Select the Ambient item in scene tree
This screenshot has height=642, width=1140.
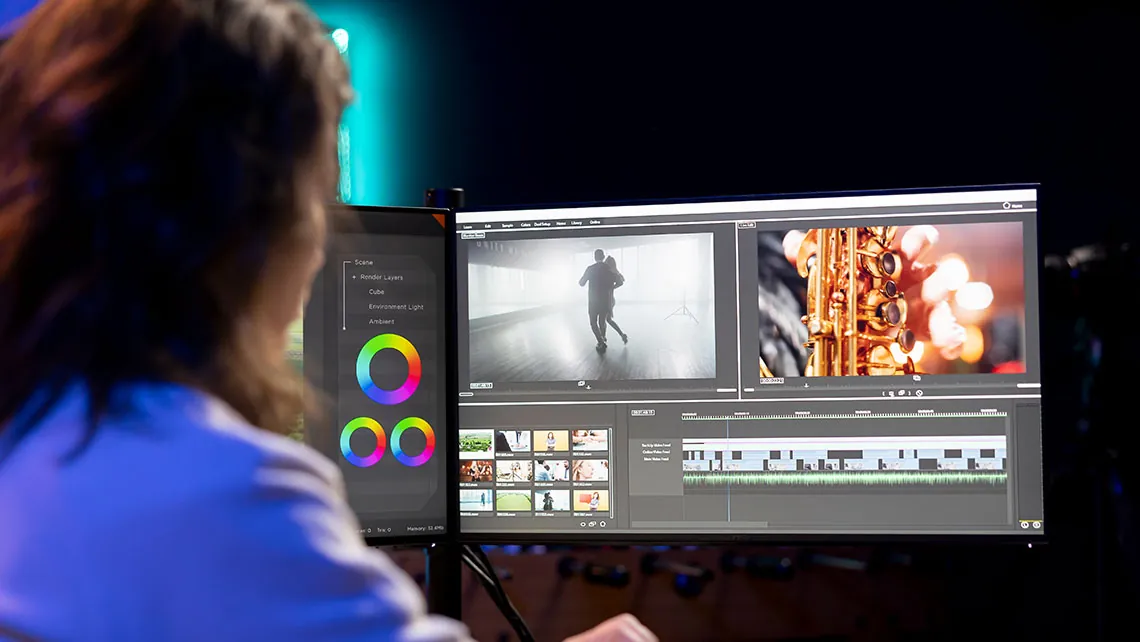pyautogui.click(x=381, y=321)
